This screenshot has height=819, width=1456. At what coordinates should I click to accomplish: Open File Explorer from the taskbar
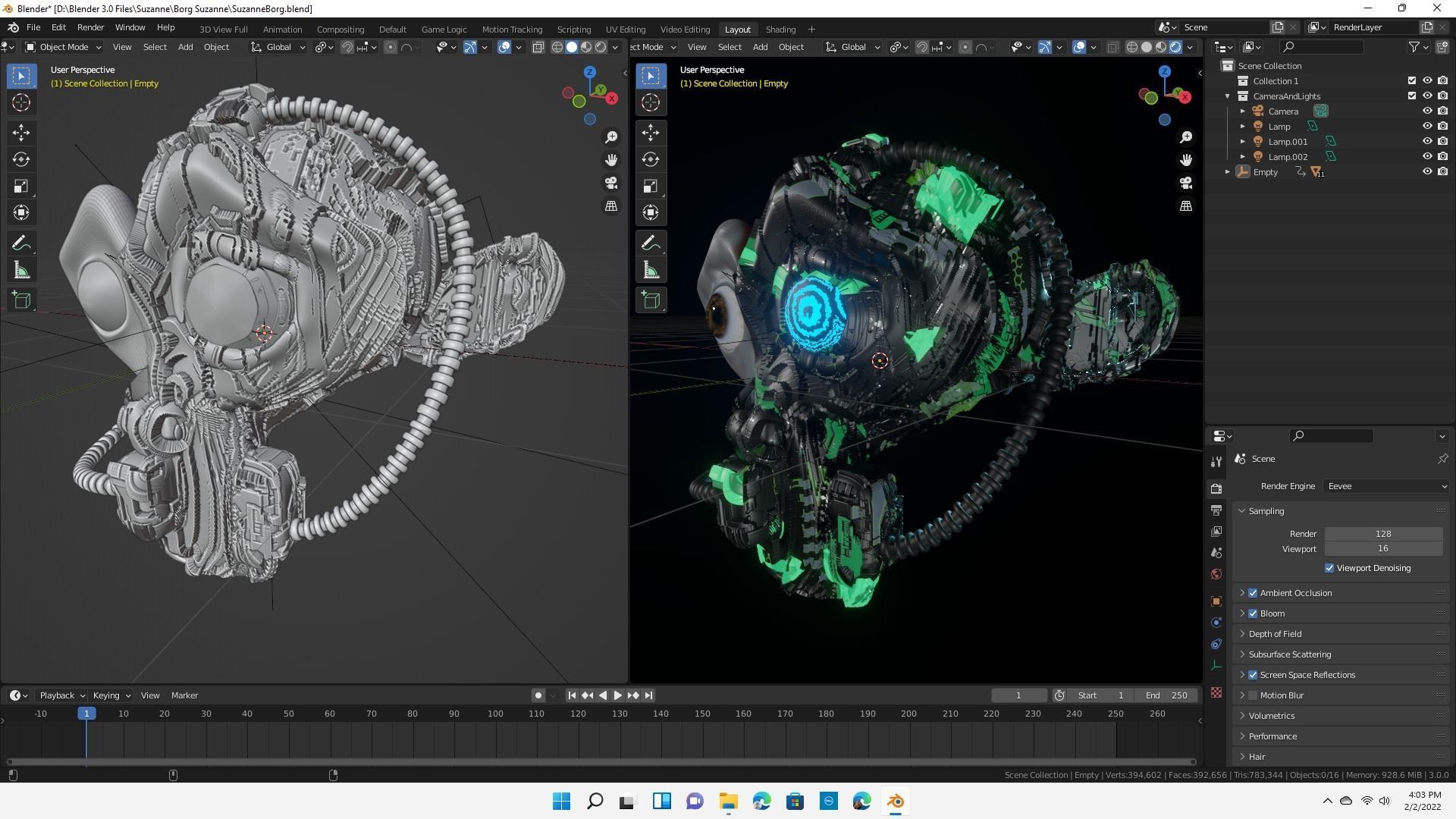click(728, 802)
